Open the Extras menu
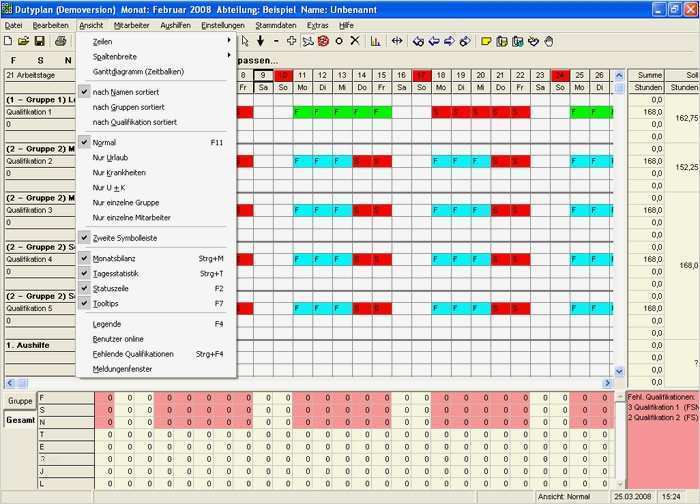 coord(317,25)
